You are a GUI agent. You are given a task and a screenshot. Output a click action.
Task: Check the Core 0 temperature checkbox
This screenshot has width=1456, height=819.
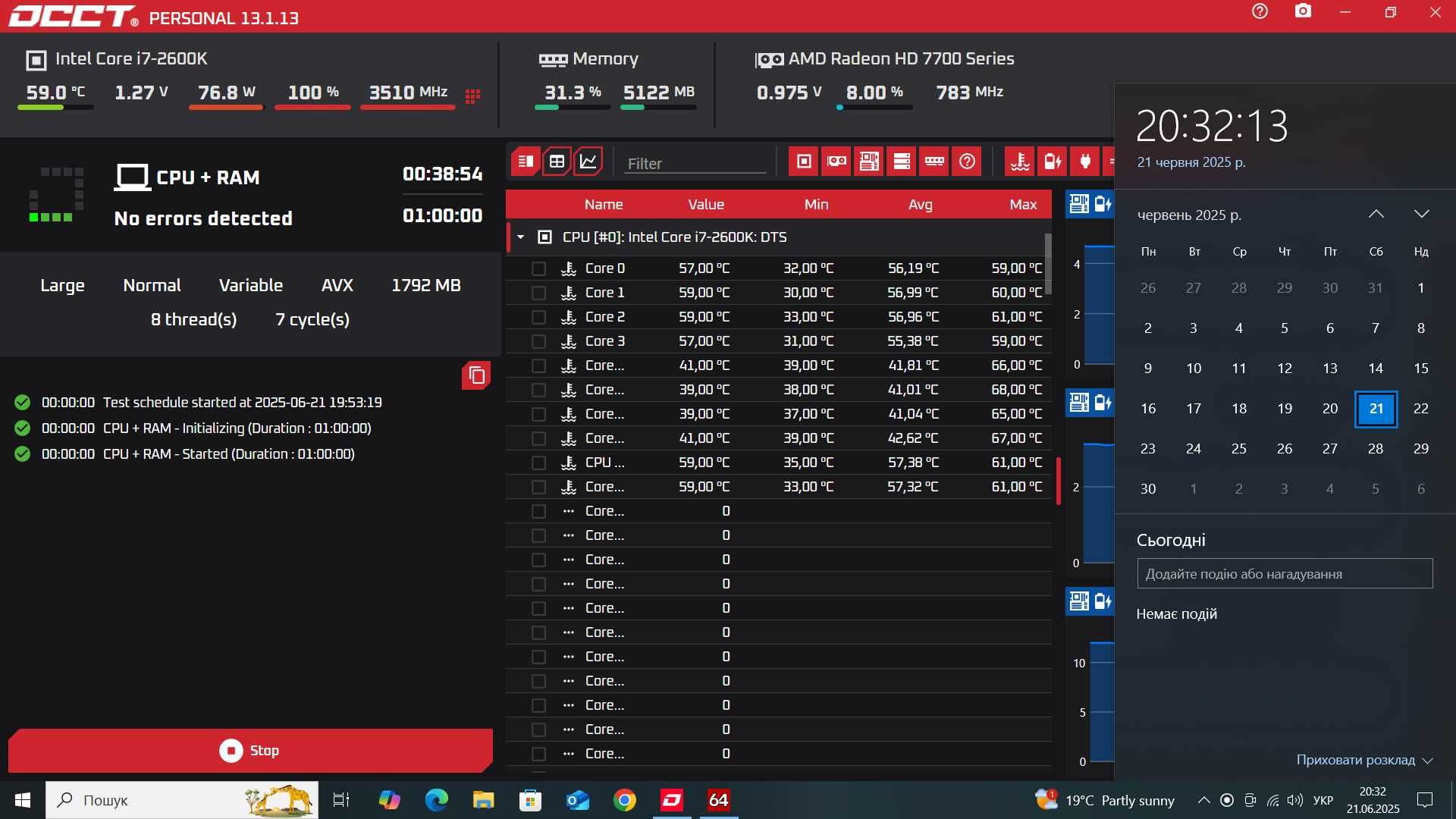tap(538, 268)
